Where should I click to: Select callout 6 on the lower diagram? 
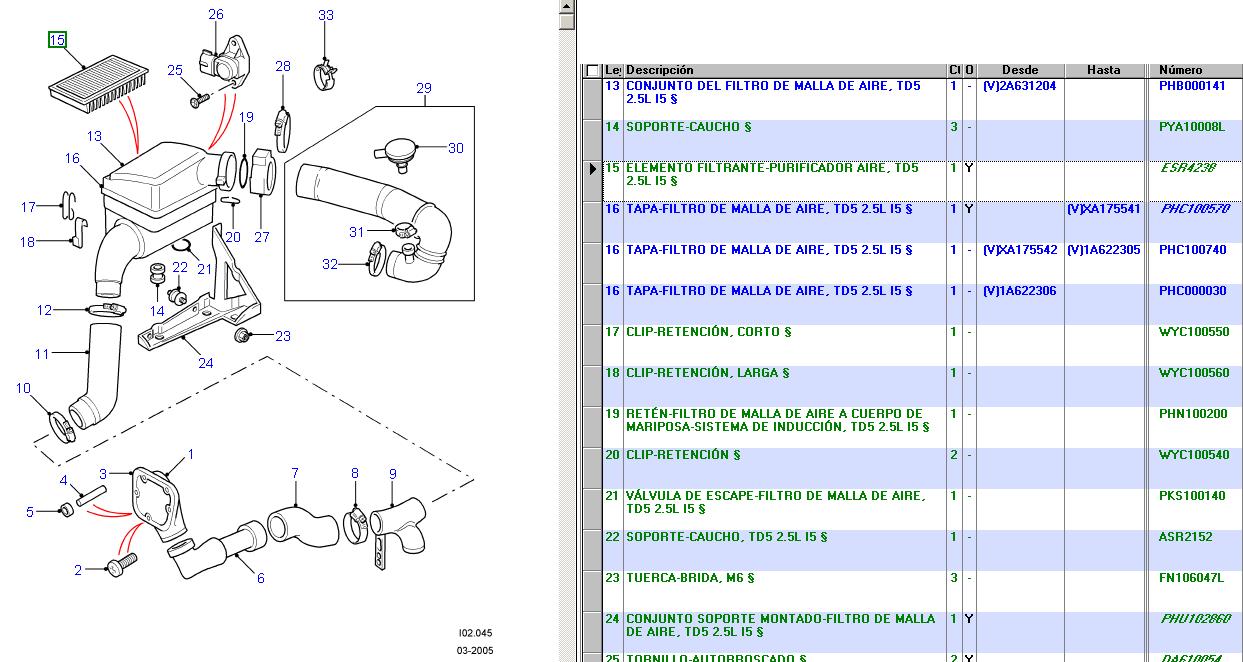pos(260,578)
